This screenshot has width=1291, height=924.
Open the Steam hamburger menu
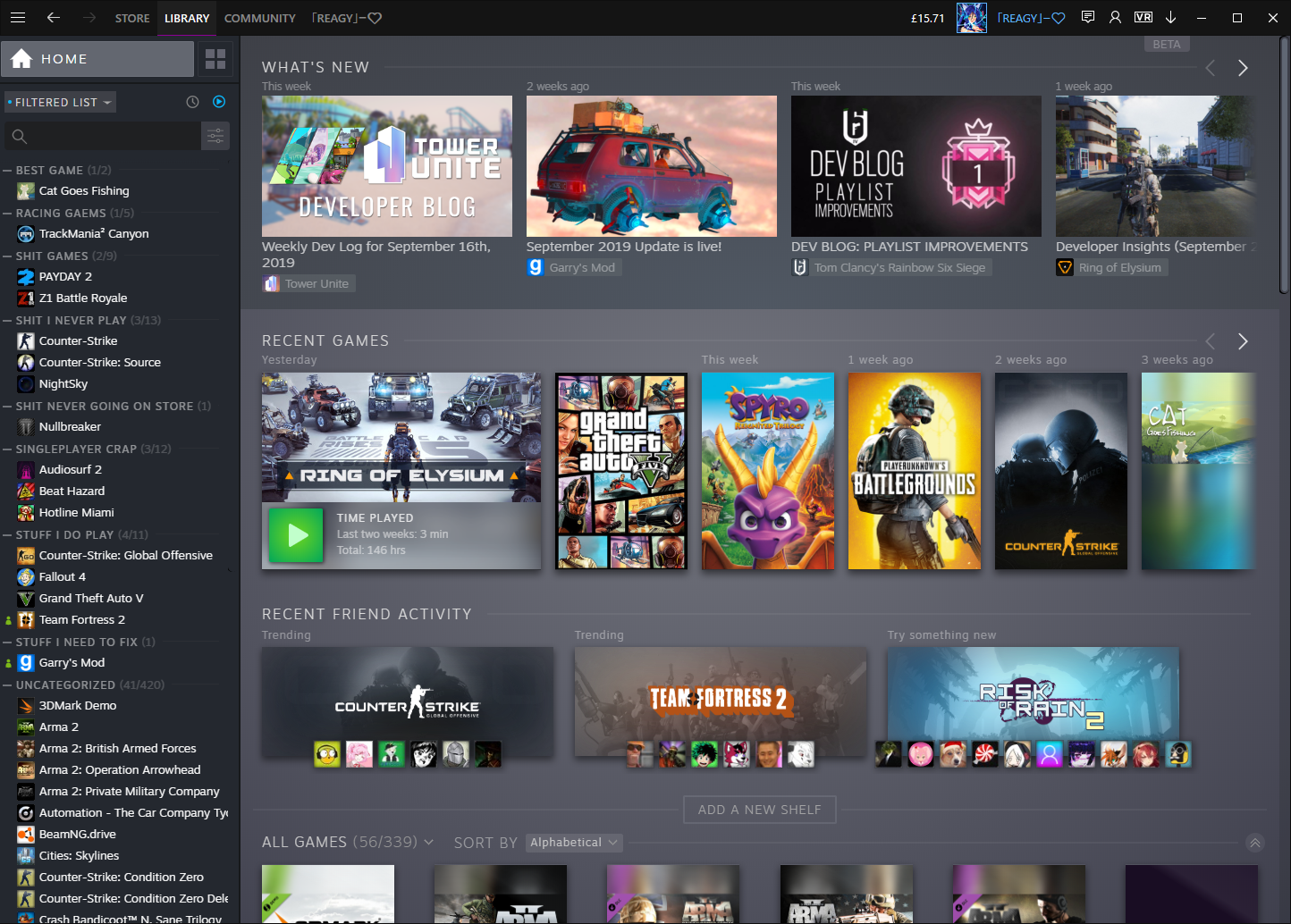click(x=17, y=18)
